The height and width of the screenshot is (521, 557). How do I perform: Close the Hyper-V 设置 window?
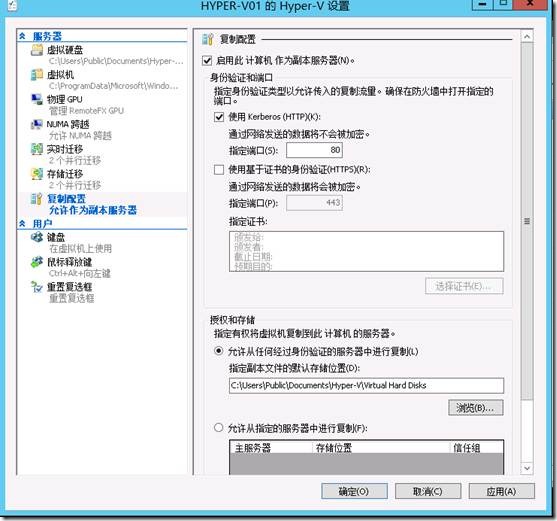coord(530,4)
